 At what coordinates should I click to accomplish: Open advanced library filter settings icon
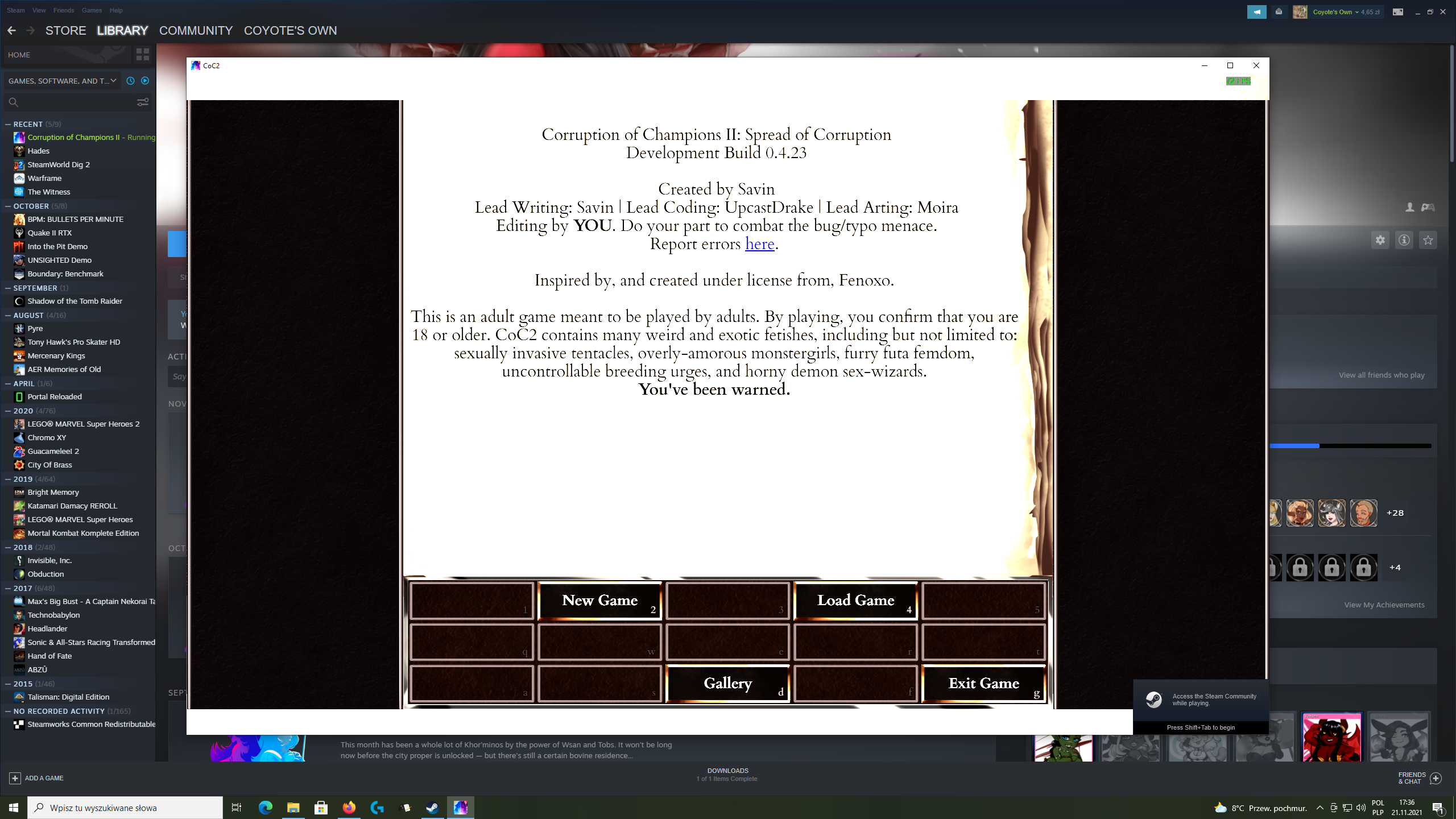[143, 102]
